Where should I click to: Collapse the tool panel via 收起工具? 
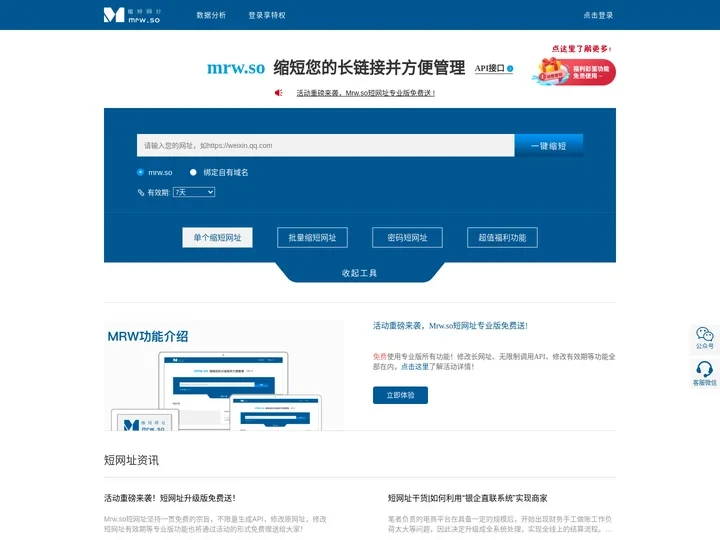pyautogui.click(x=360, y=273)
